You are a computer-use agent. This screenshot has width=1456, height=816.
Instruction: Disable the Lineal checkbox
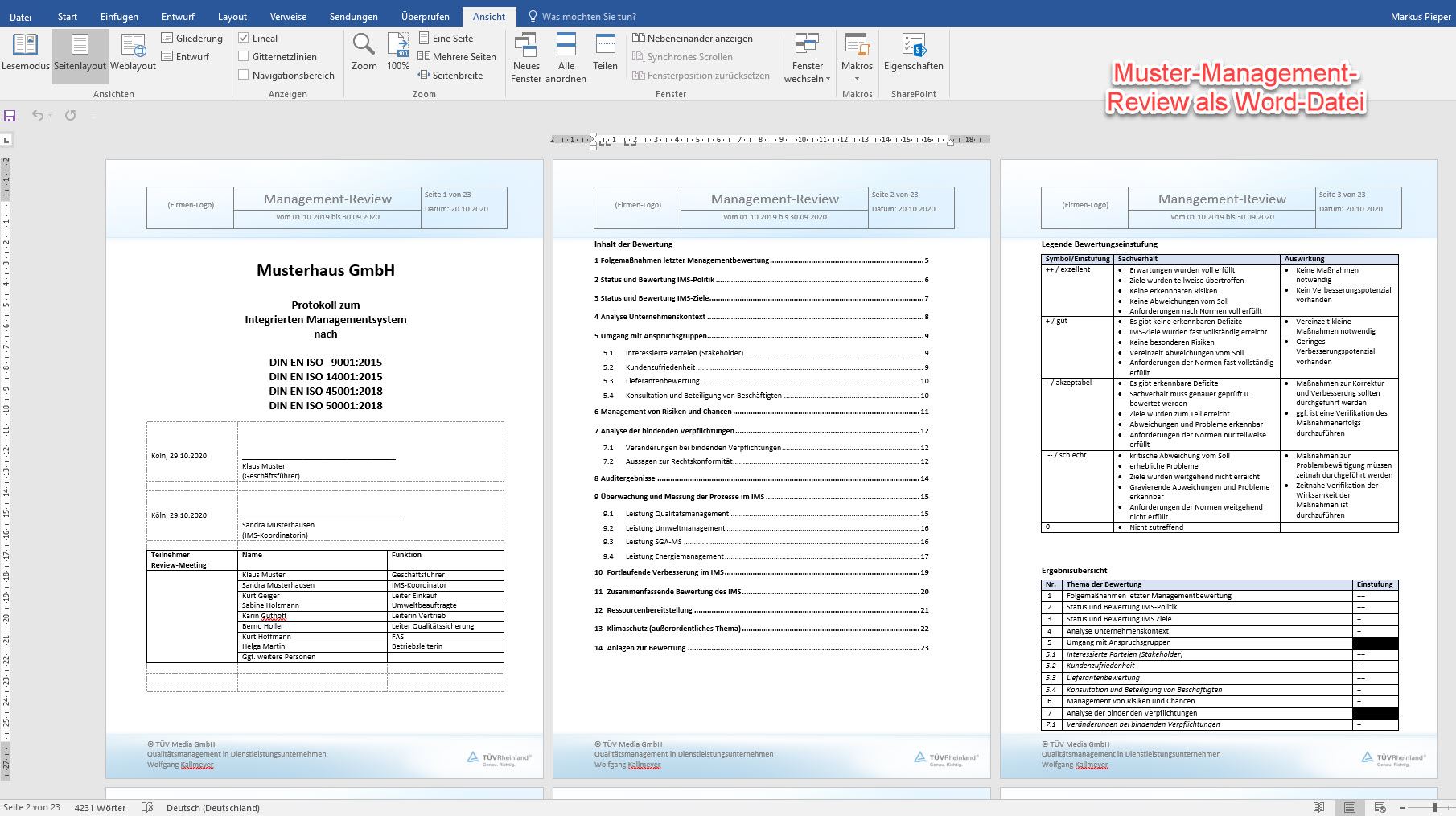(x=244, y=38)
